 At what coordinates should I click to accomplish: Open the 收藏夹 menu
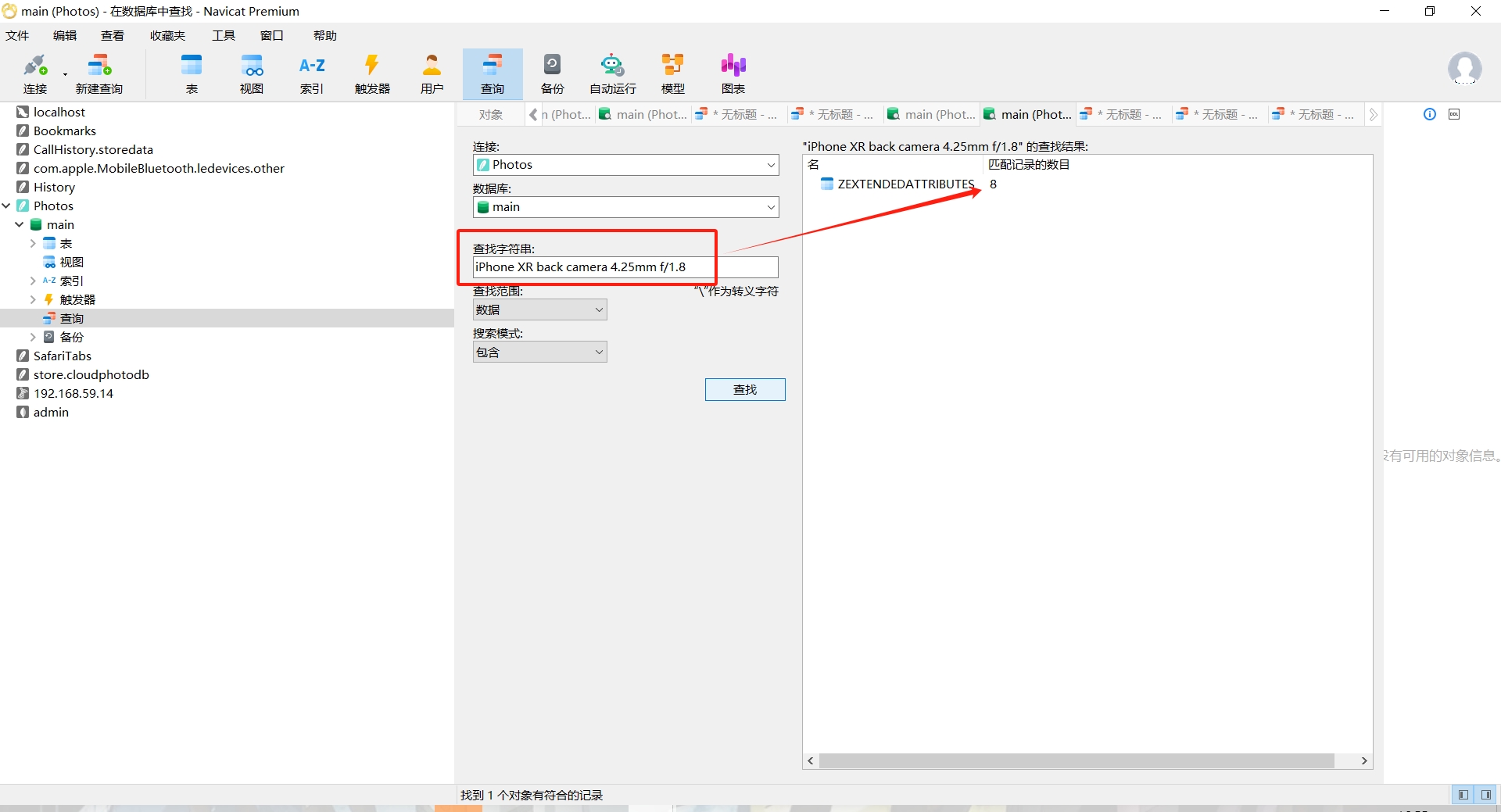pos(168,35)
